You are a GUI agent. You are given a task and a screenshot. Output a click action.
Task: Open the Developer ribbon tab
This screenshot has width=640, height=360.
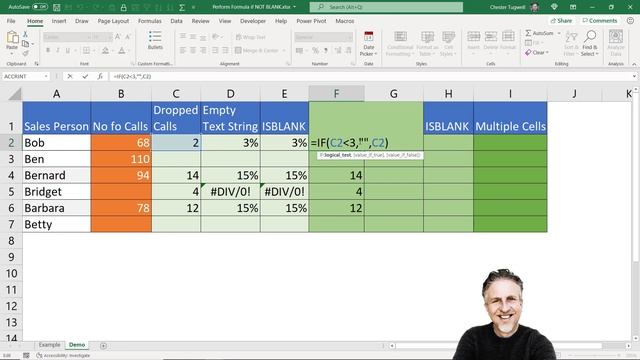(253, 21)
